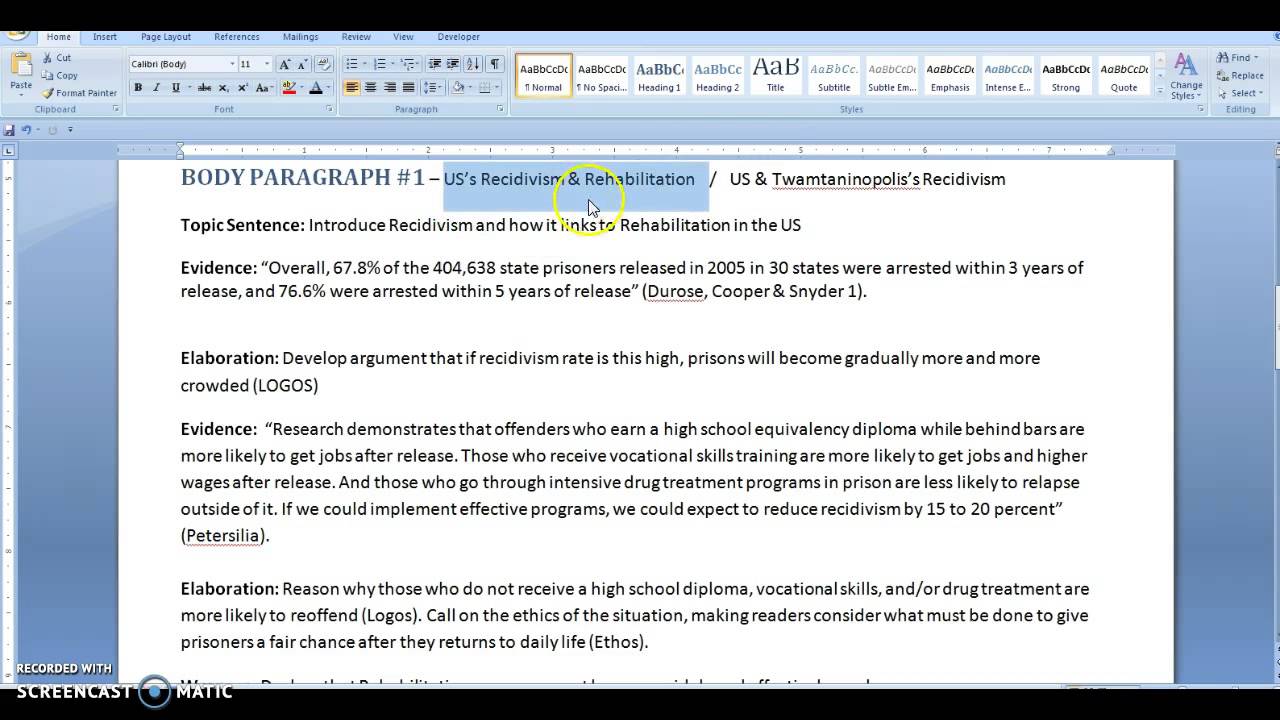
Task: Click the Sort A-Z icon
Action: point(474,64)
